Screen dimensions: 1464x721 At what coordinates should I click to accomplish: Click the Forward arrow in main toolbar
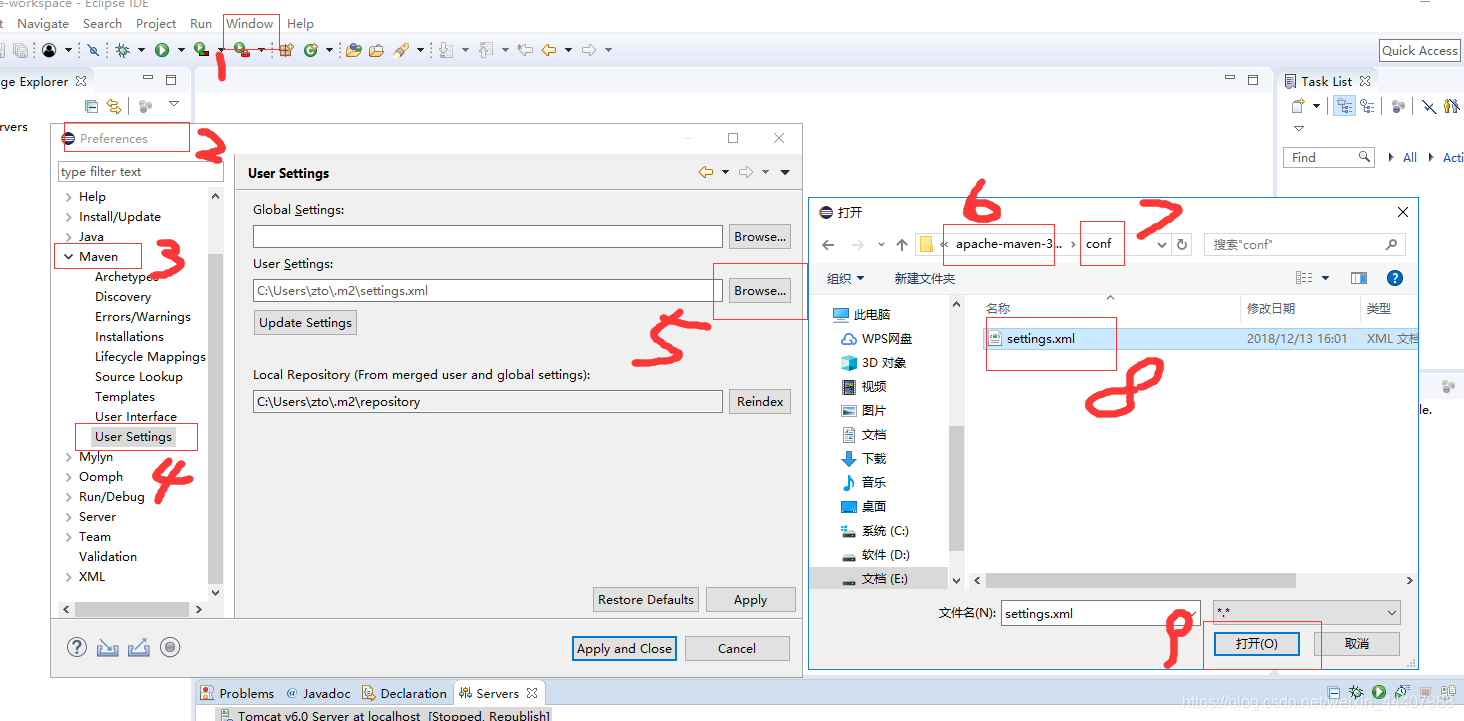(x=589, y=50)
